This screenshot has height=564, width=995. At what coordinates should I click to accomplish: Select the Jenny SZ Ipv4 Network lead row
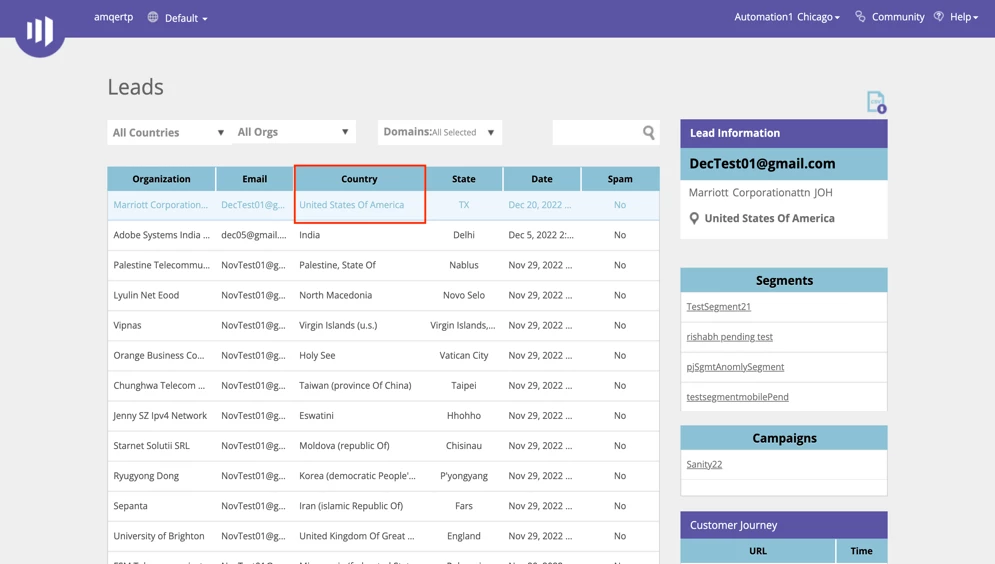(x=383, y=416)
